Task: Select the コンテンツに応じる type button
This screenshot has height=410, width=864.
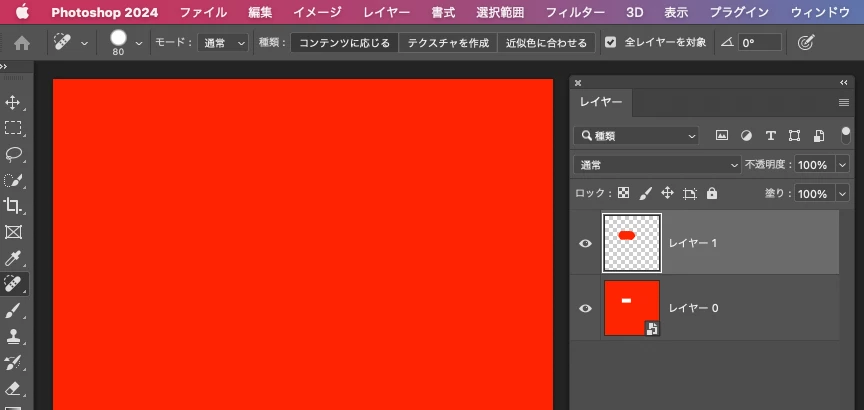Action: tap(344, 42)
